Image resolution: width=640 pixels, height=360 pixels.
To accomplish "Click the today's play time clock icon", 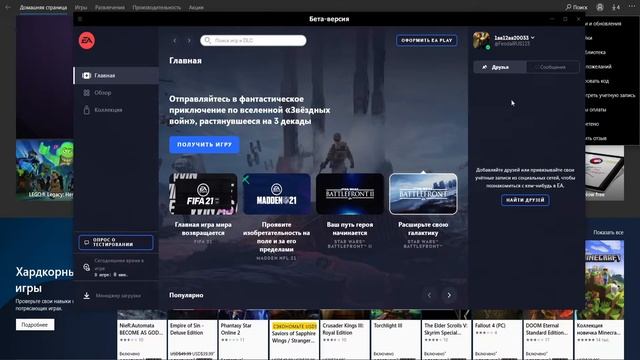I will point(87,267).
